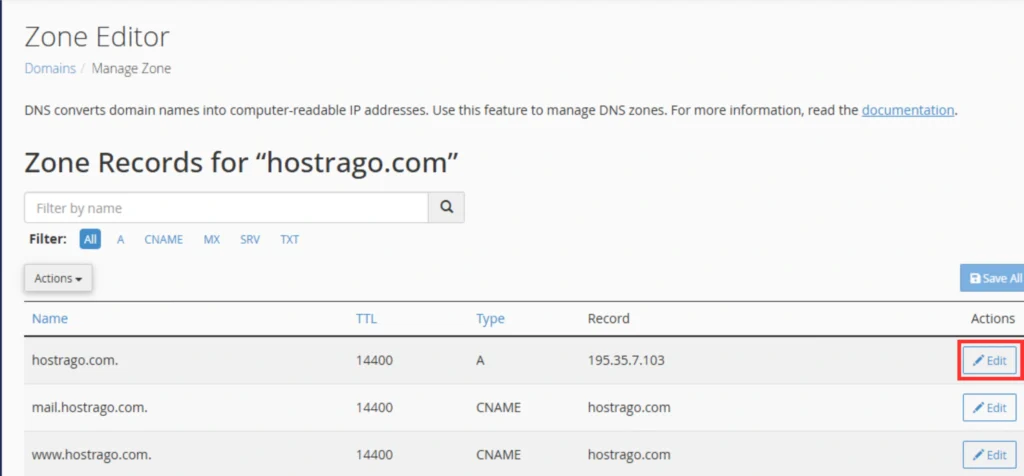Filter records by TXT type
This screenshot has height=476, width=1024.
point(289,240)
